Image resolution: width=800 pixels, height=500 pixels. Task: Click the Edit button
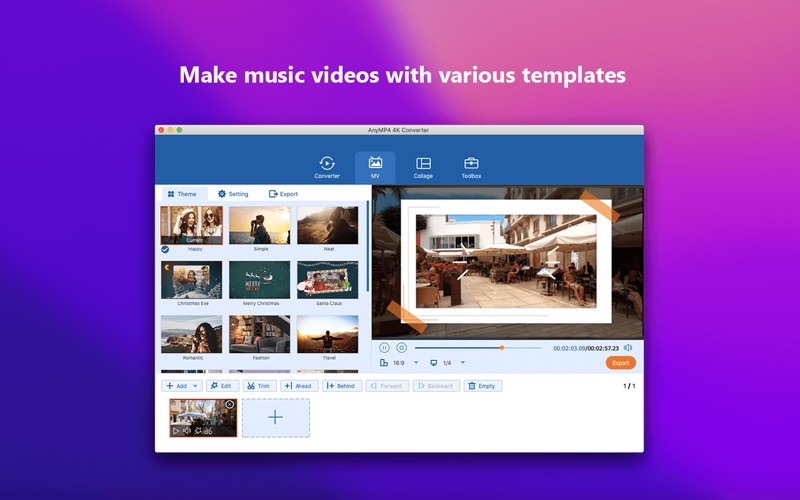click(222, 386)
